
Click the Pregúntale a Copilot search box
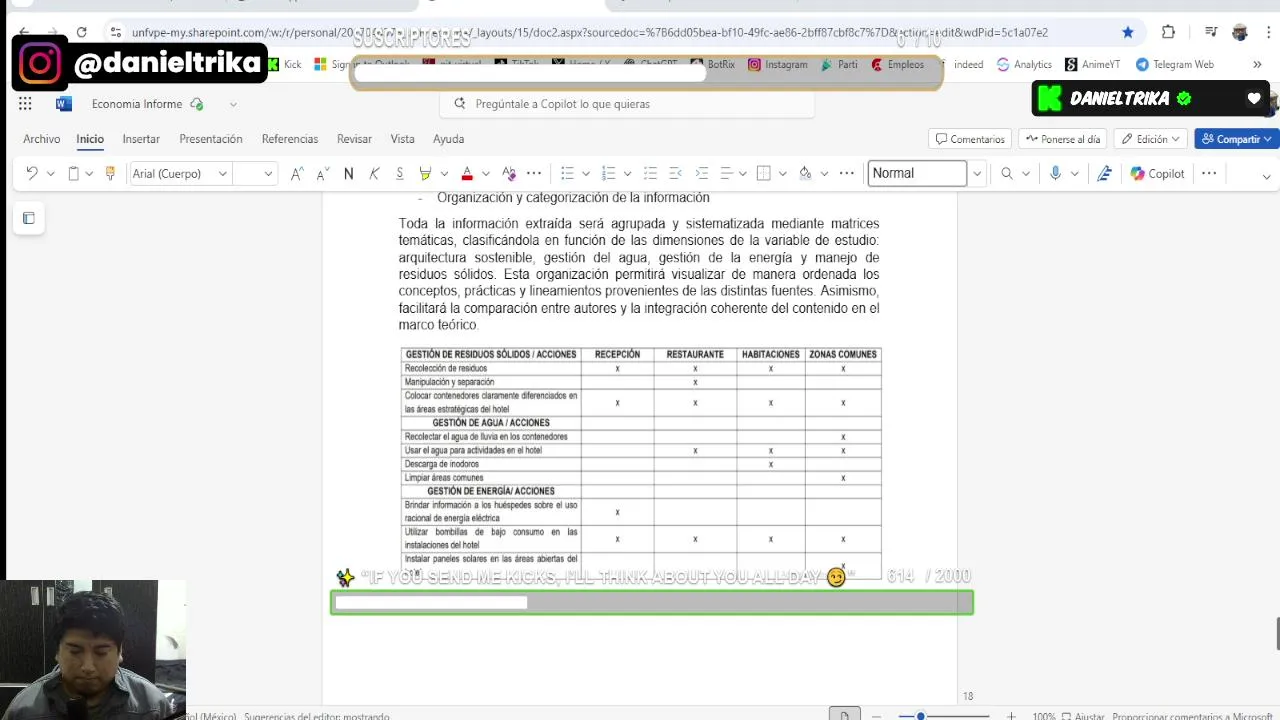point(627,104)
